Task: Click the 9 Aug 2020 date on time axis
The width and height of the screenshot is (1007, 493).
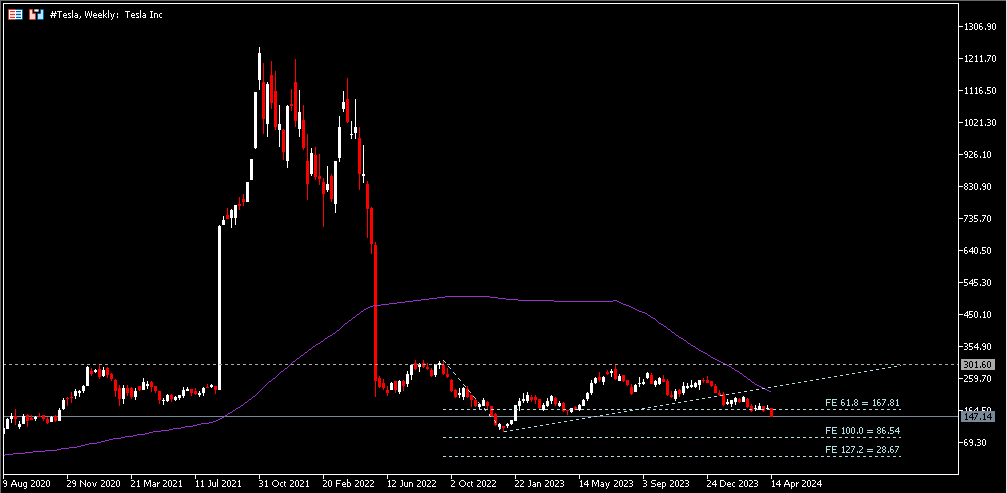Action: [x=27, y=484]
